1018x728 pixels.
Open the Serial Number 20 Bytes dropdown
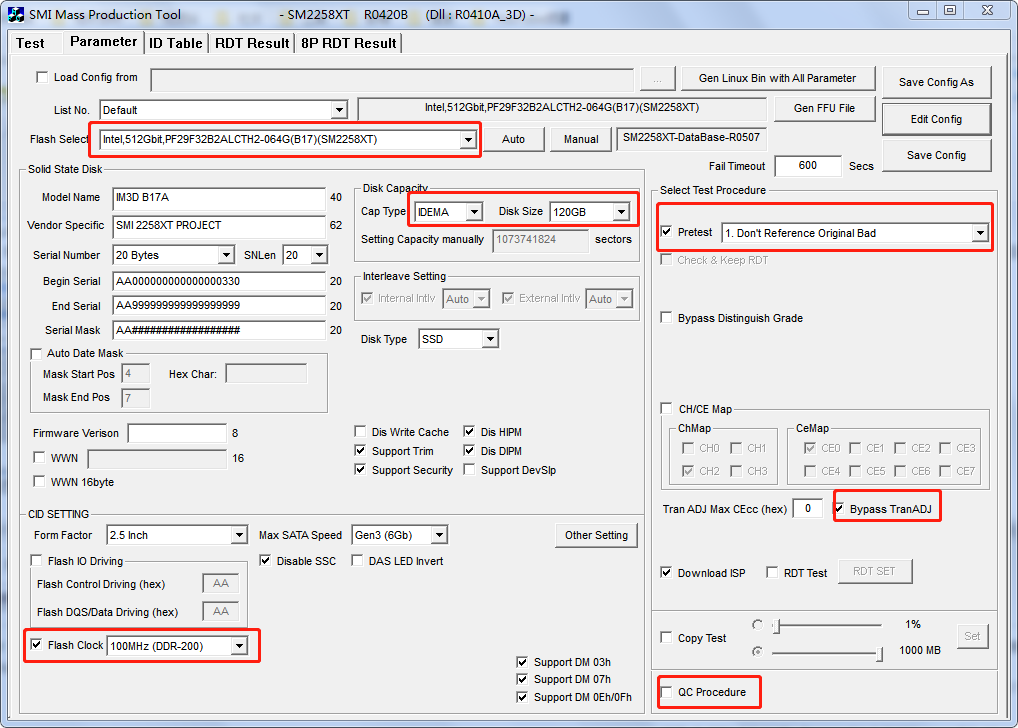pos(226,255)
